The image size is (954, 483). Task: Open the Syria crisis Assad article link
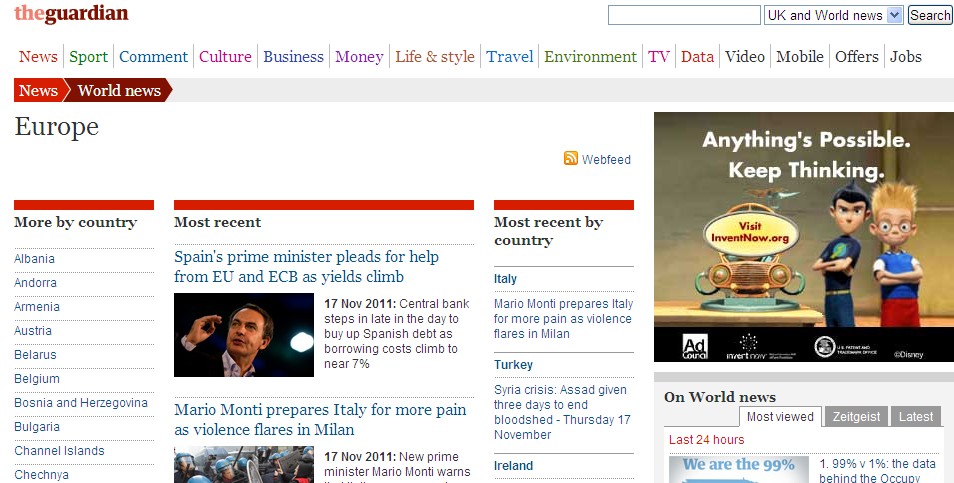(560, 412)
